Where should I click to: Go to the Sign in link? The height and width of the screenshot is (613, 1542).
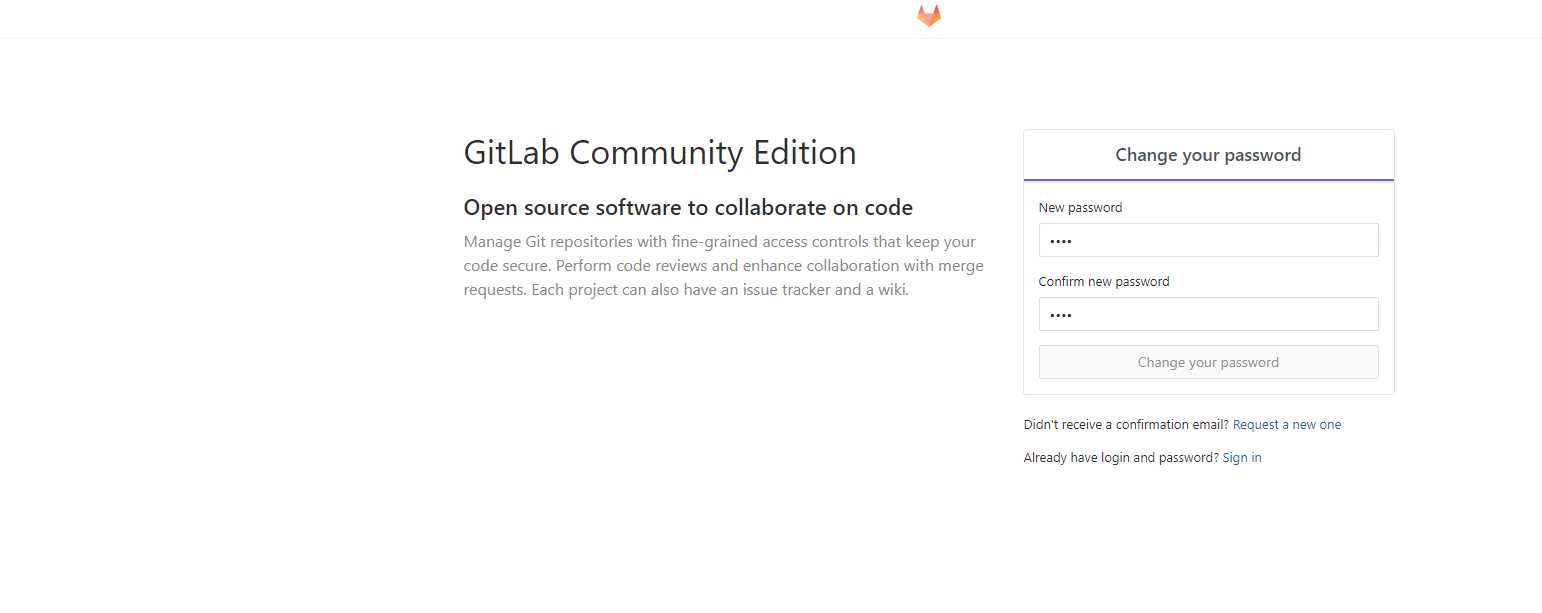click(1242, 458)
